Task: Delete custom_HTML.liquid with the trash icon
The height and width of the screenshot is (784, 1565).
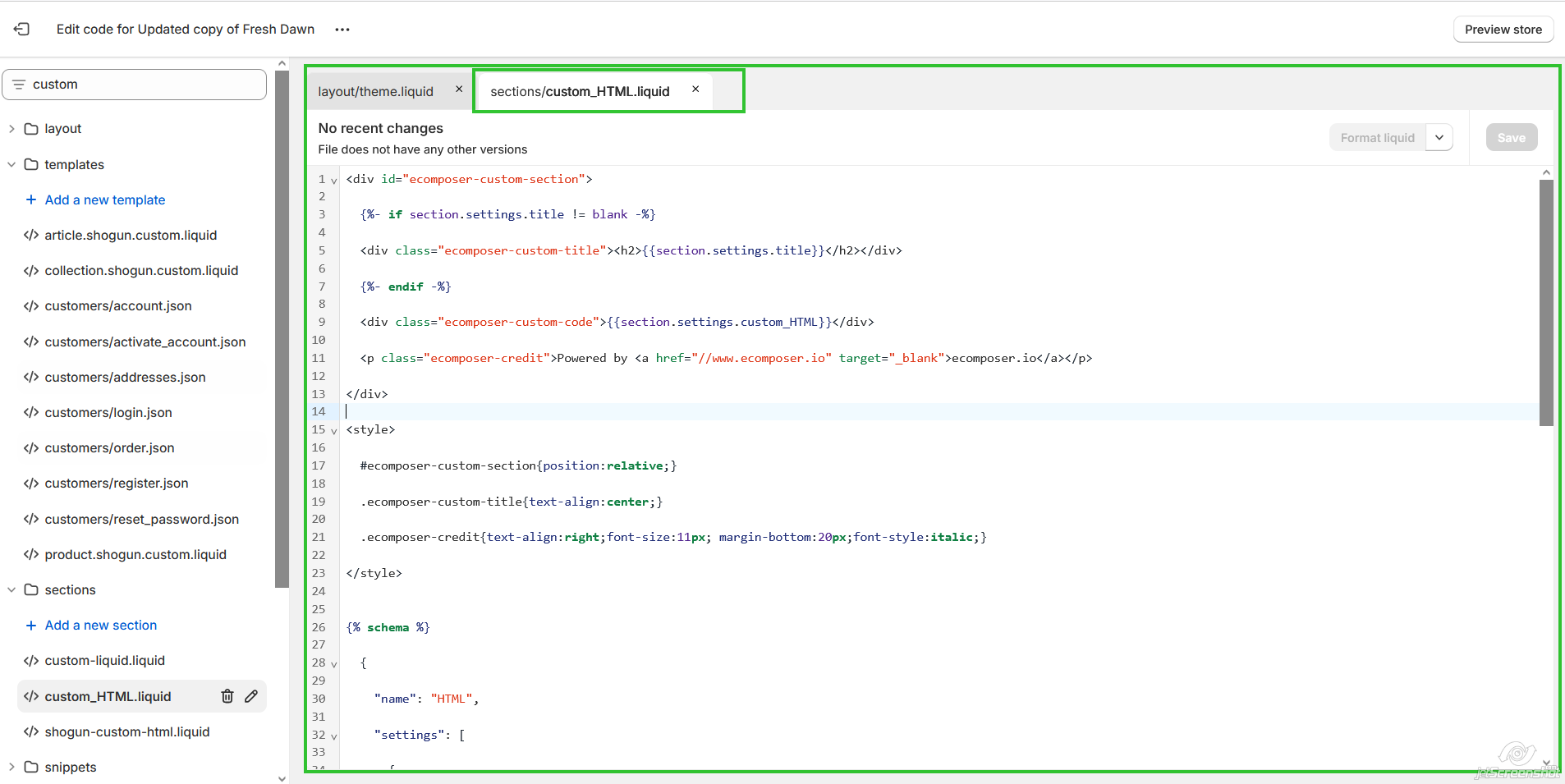Action: click(227, 696)
